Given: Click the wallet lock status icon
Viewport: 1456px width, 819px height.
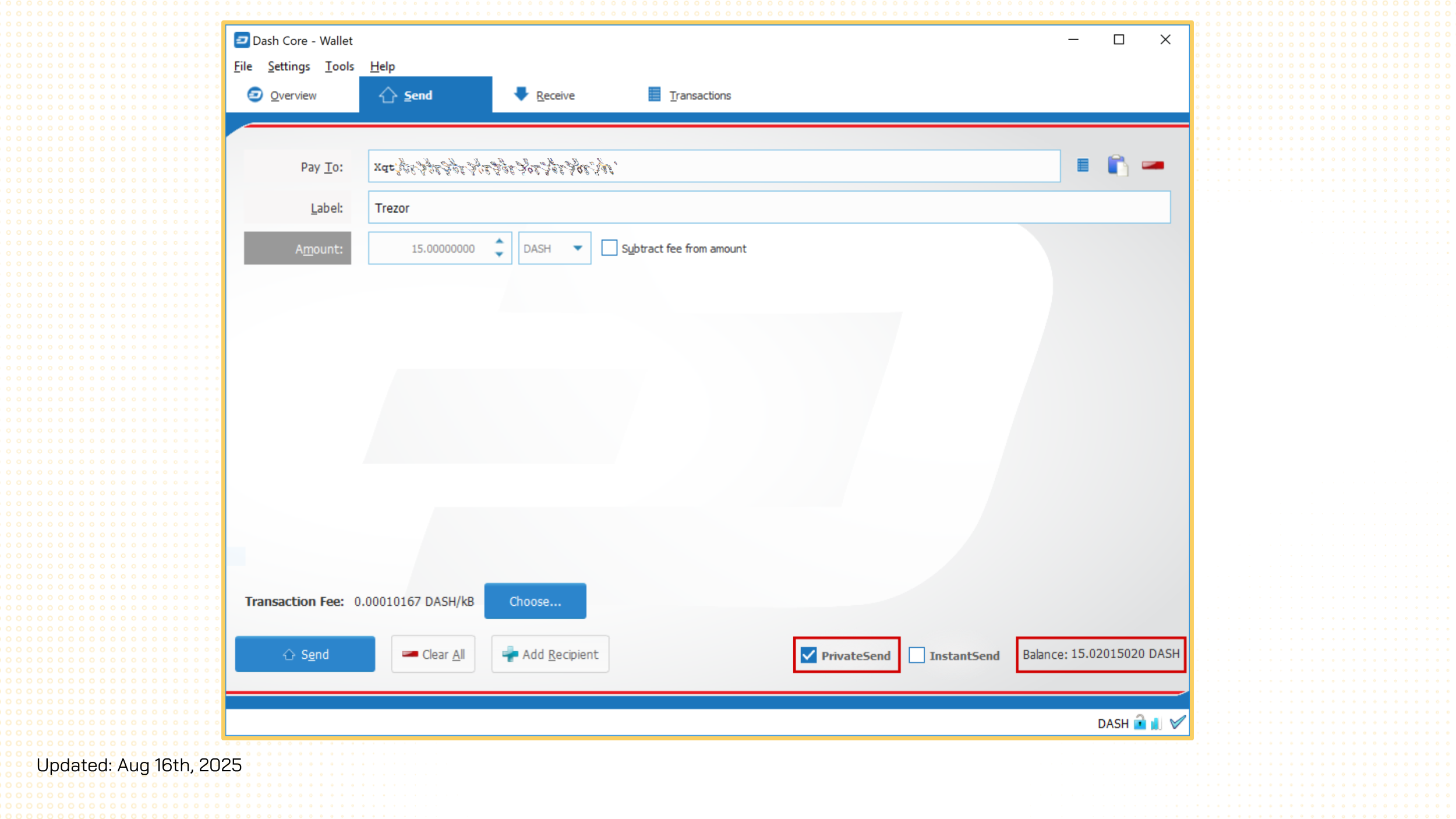Looking at the screenshot, I should (x=1140, y=723).
